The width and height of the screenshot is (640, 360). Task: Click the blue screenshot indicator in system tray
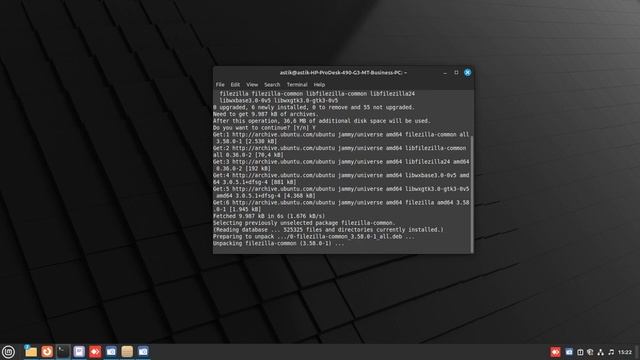click(x=569, y=352)
